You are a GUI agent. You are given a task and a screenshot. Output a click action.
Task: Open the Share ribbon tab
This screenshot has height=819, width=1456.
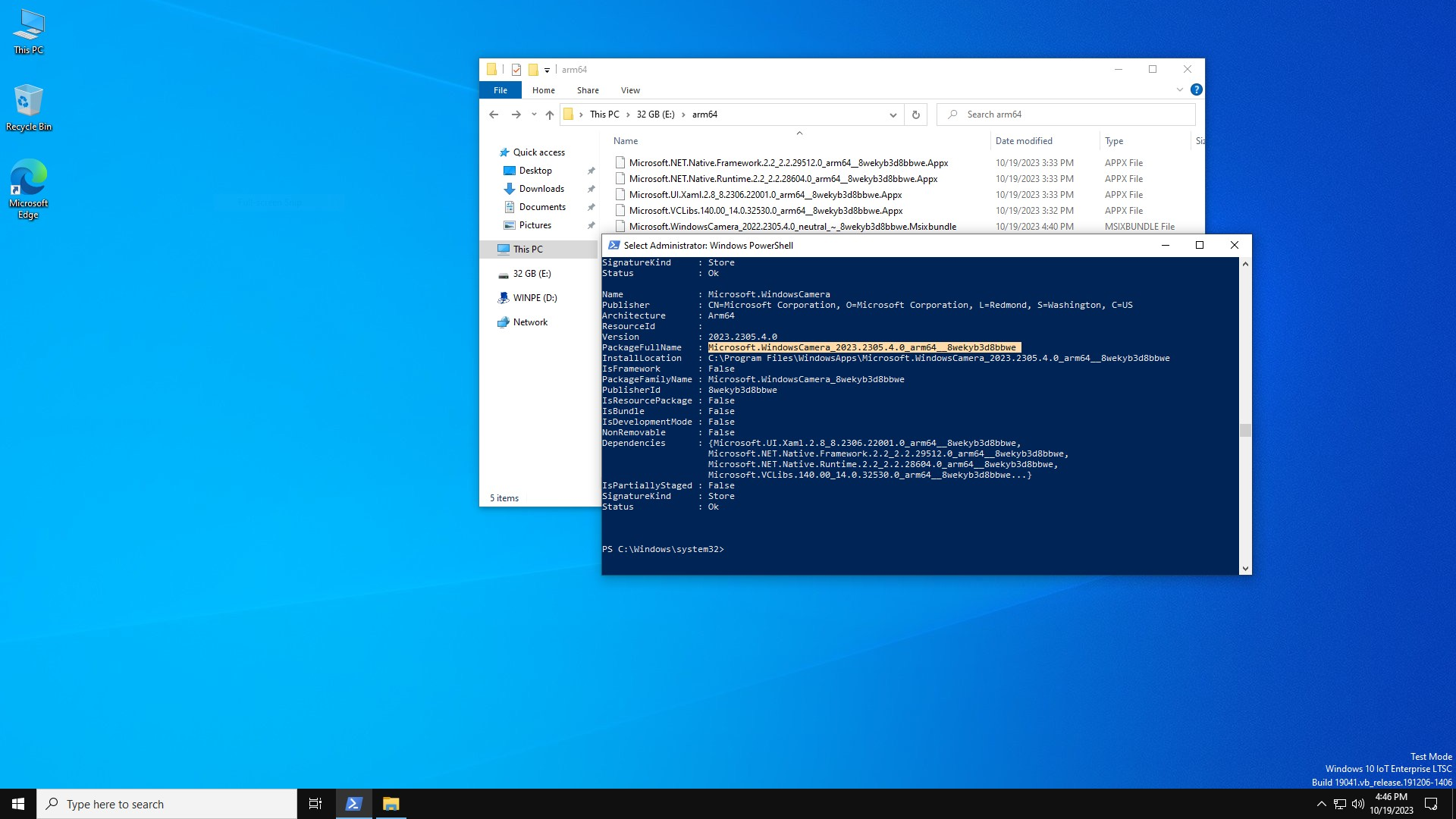point(588,90)
